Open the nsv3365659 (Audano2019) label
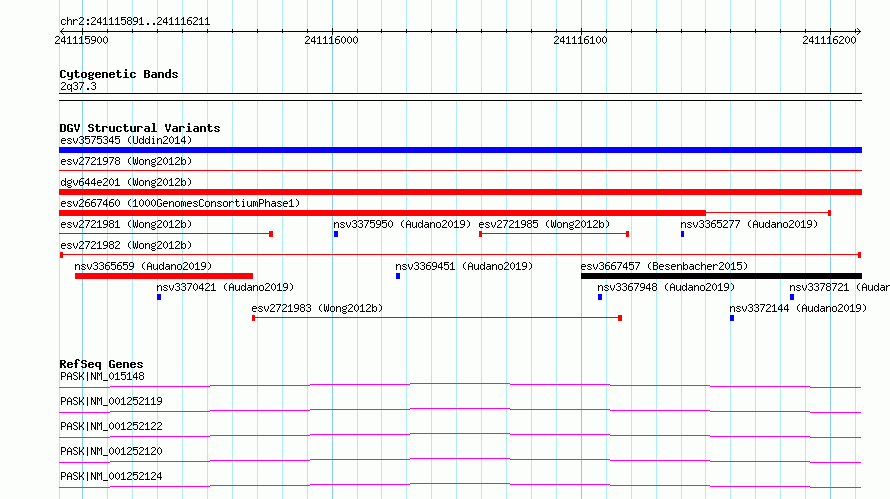 143,266
